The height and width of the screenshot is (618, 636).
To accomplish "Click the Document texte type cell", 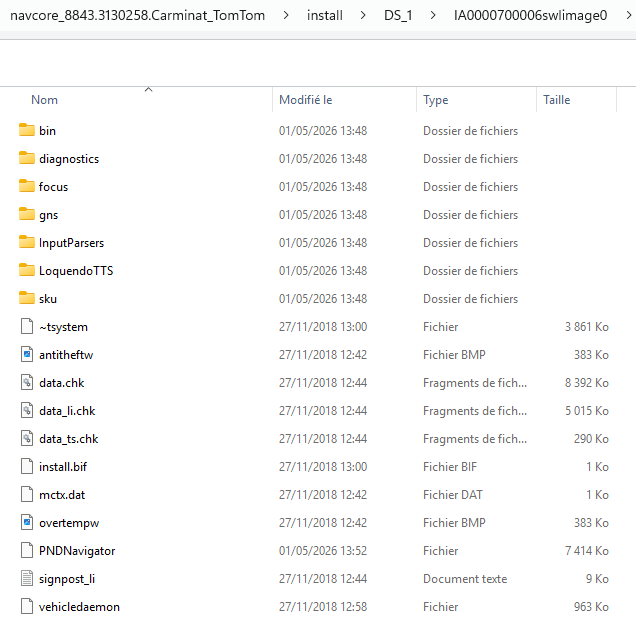I will 465,579.
